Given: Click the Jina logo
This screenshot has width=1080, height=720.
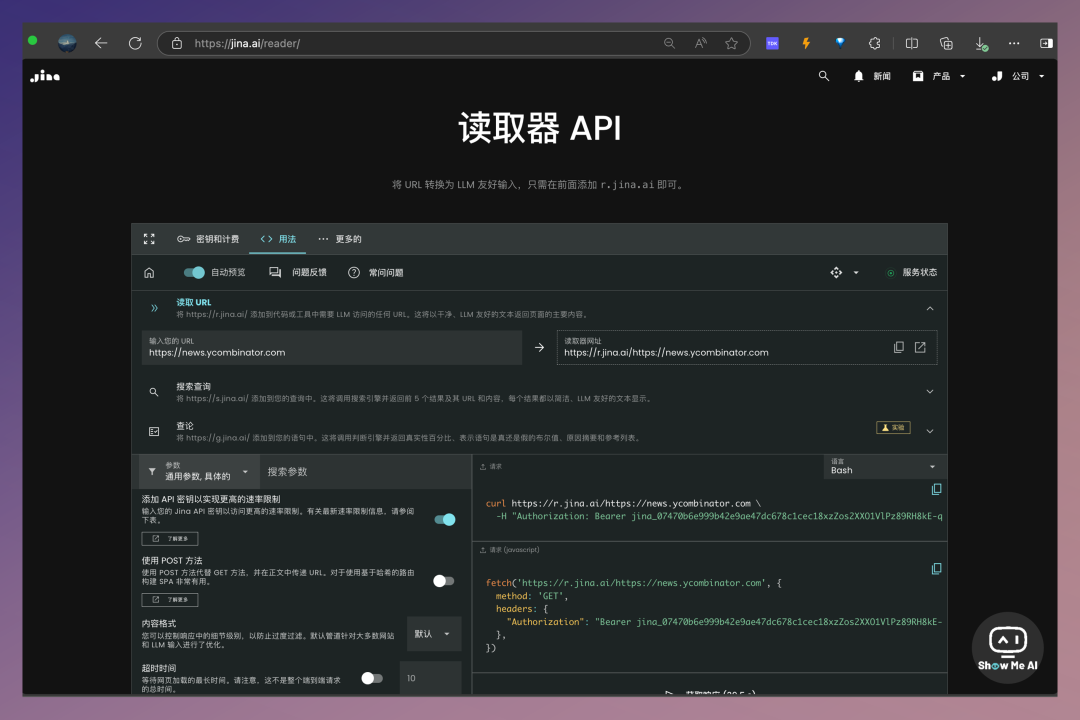Looking at the screenshot, I should pyautogui.click(x=45, y=76).
